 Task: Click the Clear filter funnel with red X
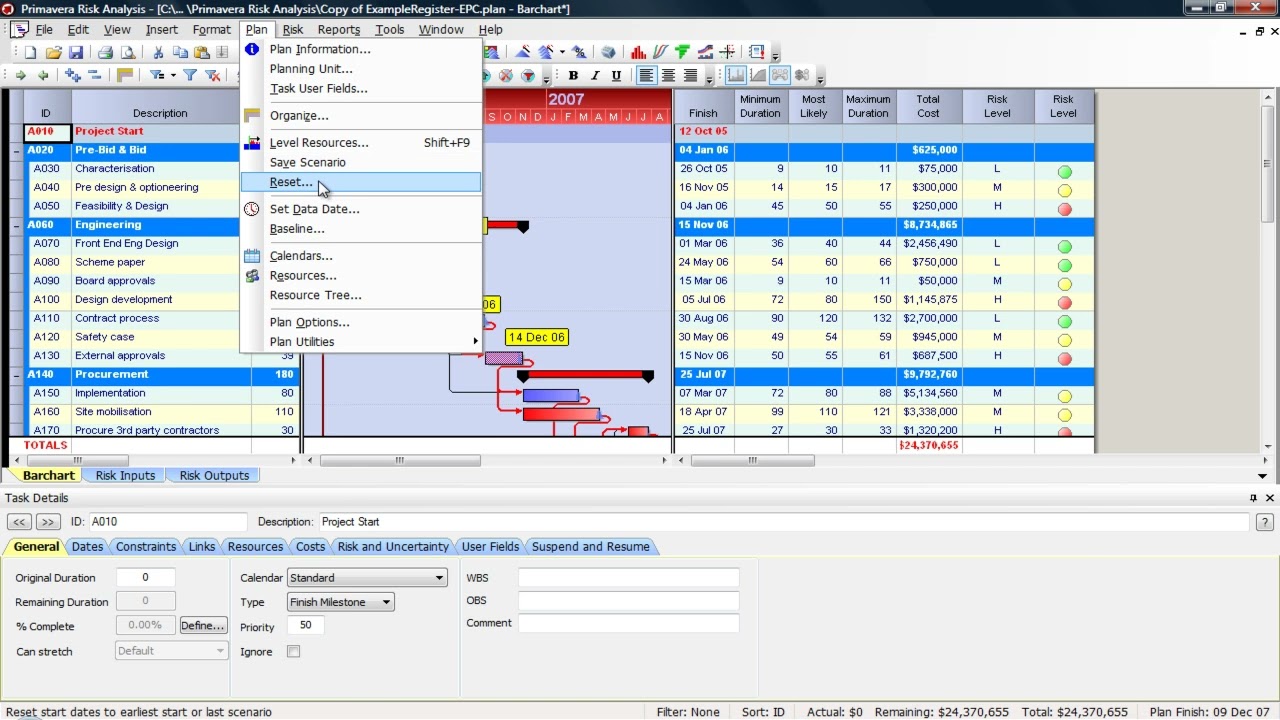(212, 75)
